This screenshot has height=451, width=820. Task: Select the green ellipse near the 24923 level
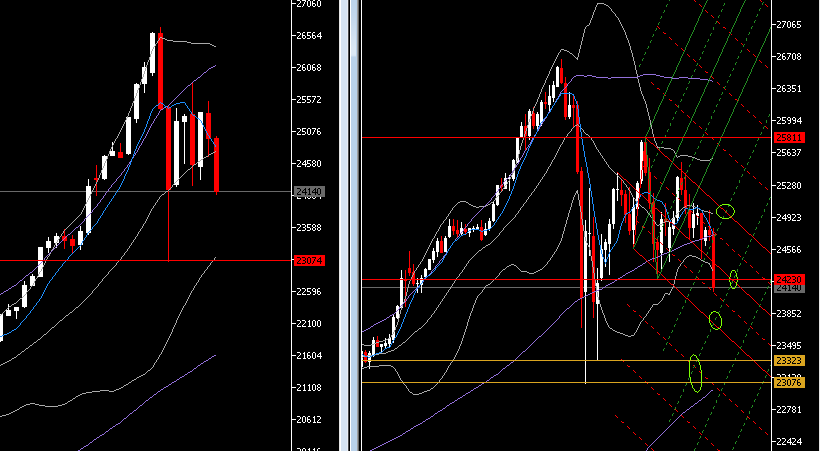coord(725,211)
